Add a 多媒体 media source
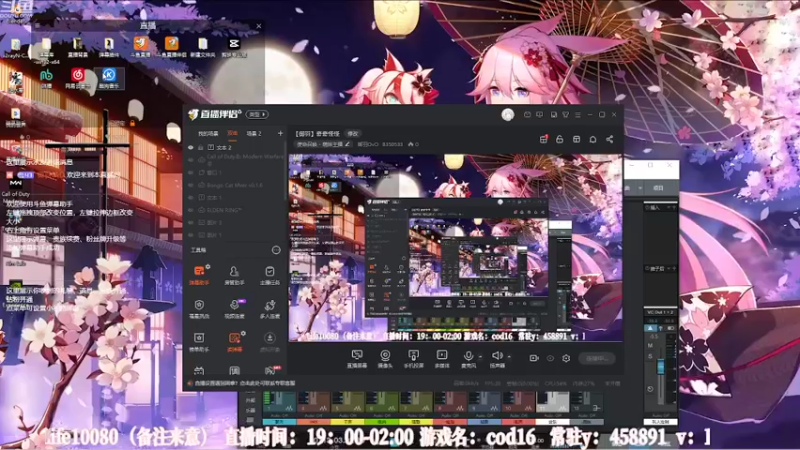The width and height of the screenshot is (800, 450). point(442,359)
